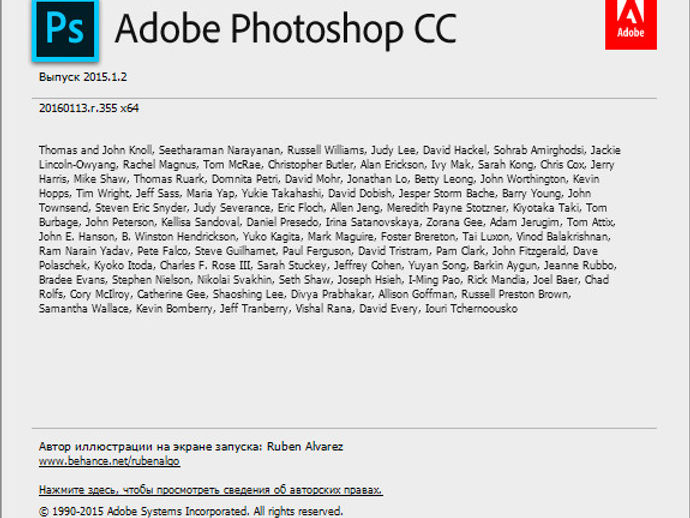Click the name "Jesper Storm Bache"

(447, 193)
